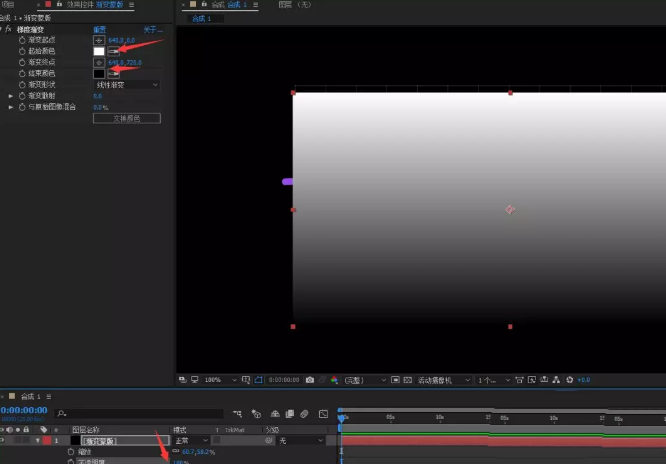The image size is (666, 464).
Task: Toggle constrain proportions link next to scale
Action: 175,451
